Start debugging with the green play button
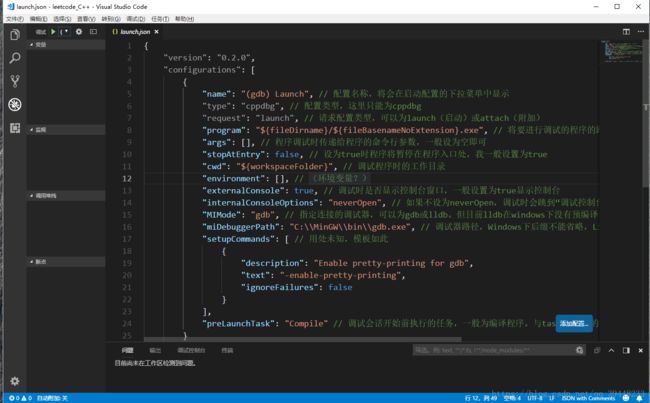Image resolution: width=650 pixels, height=403 pixels. pyautogui.click(x=53, y=32)
